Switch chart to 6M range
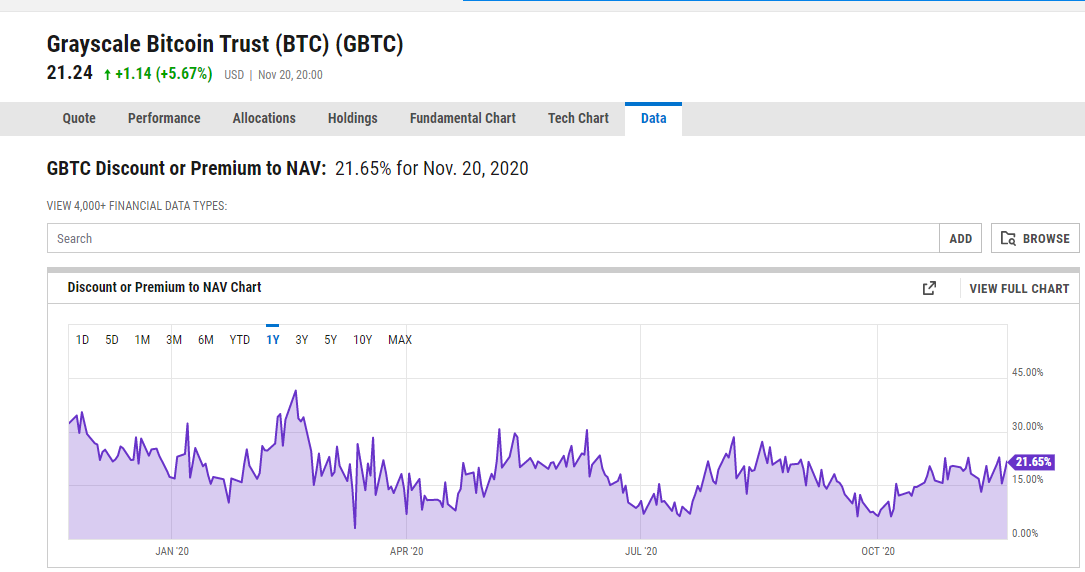The image size is (1085, 572). (206, 340)
